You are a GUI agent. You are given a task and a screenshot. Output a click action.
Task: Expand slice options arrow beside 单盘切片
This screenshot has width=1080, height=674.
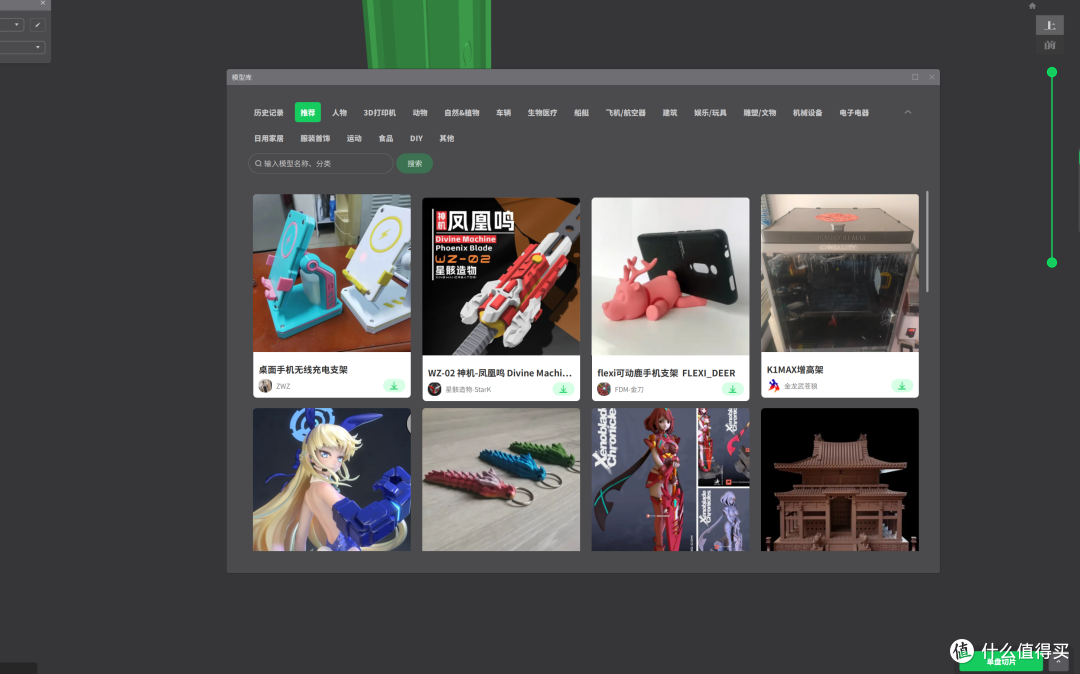[1059, 662]
